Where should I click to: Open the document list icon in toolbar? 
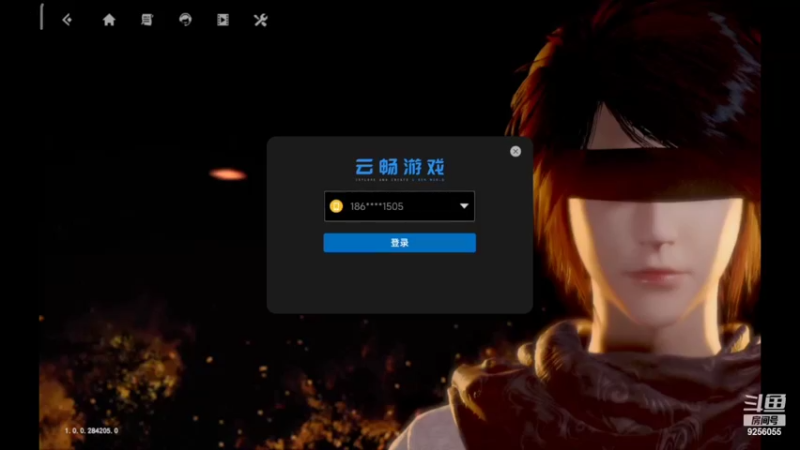click(147, 20)
